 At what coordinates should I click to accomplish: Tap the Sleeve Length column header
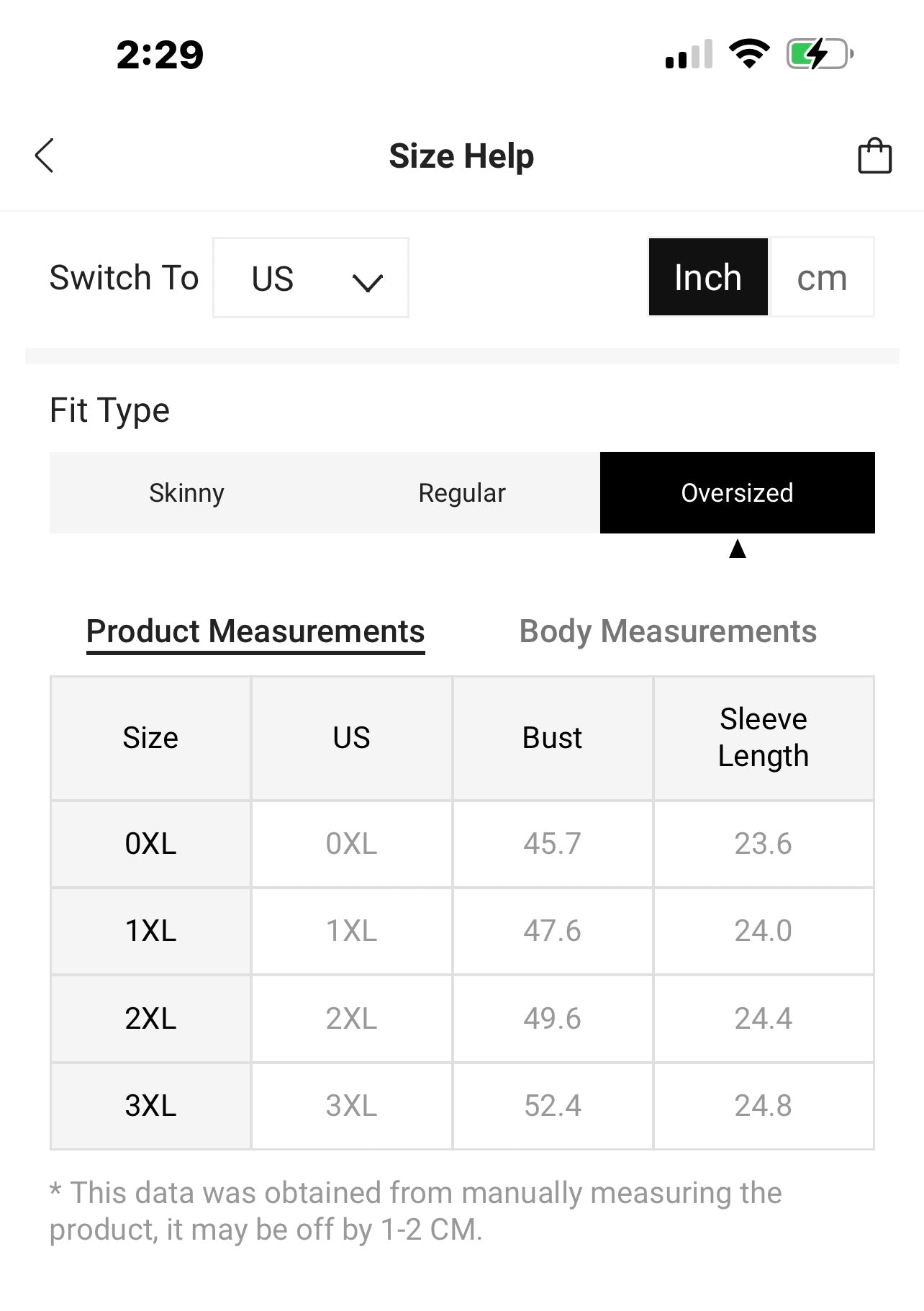click(763, 738)
